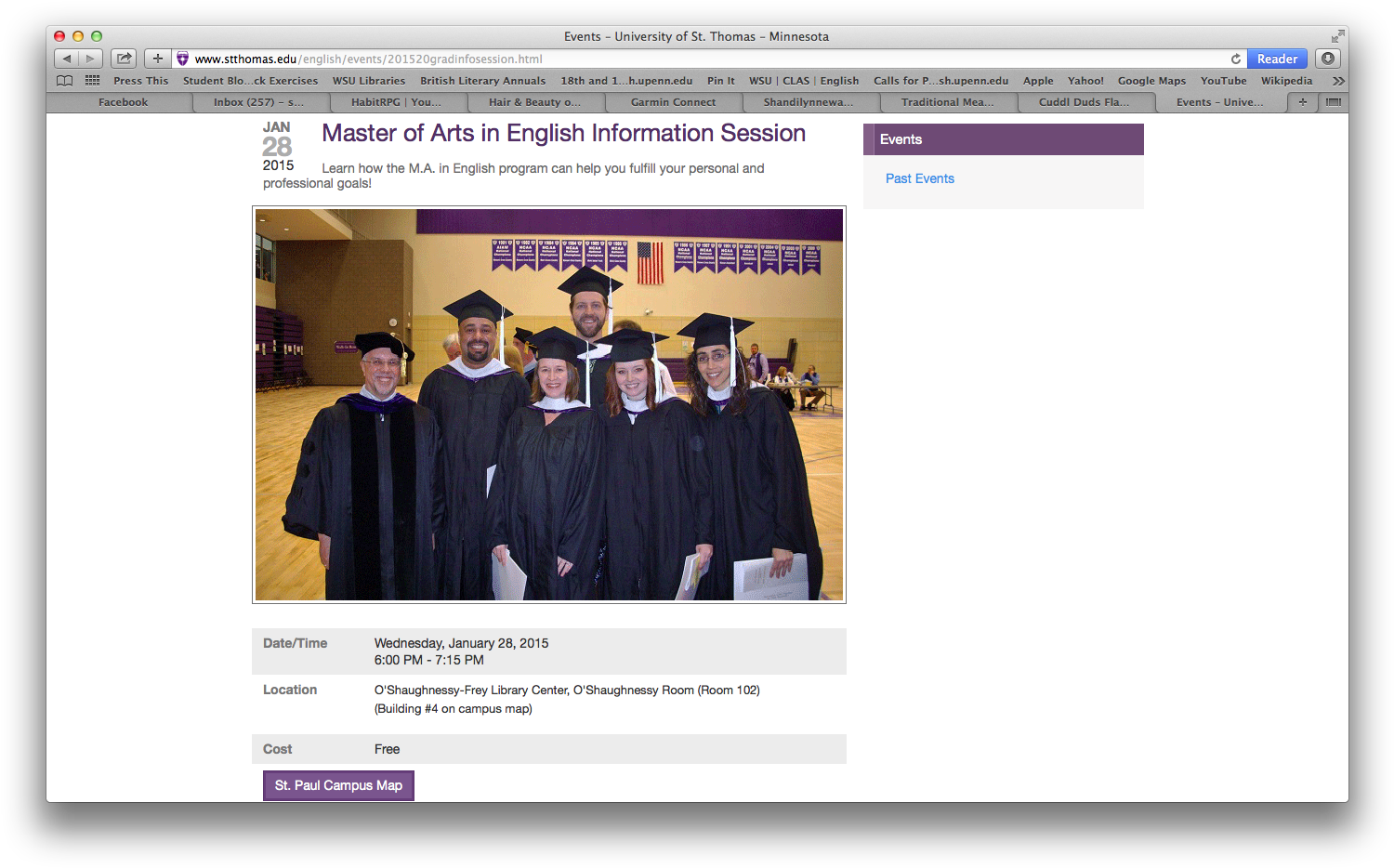
Task: Reload the page with the refresh icon
Action: [x=1235, y=59]
